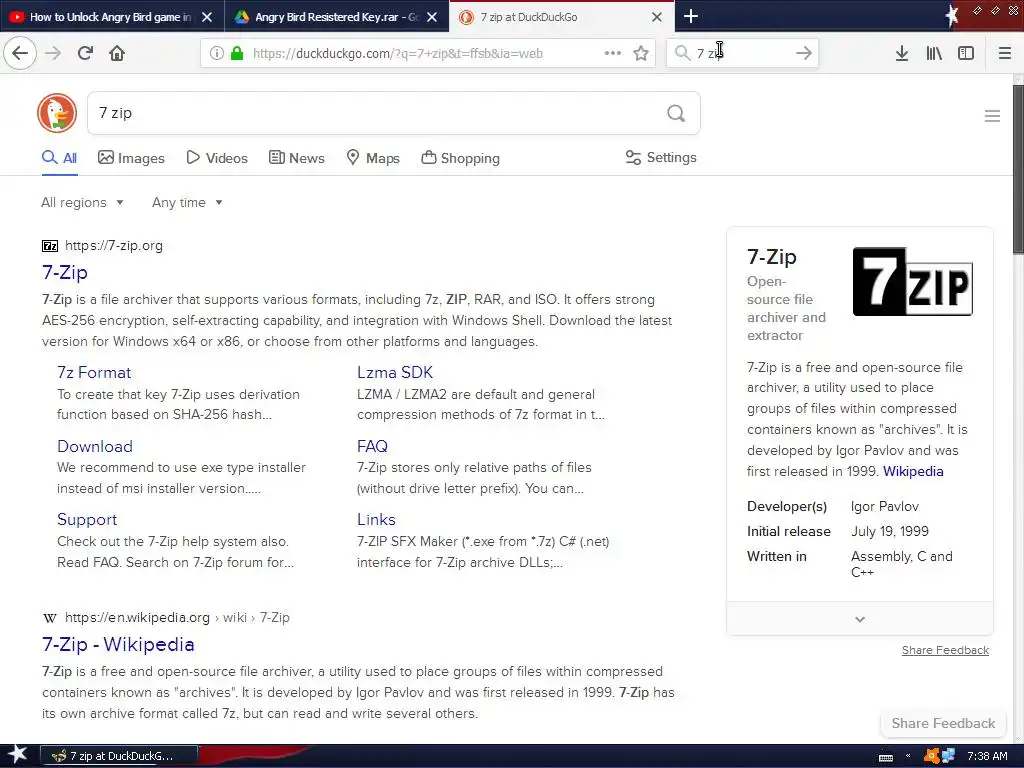The width and height of the screenshot is (1024, 768).
Task: Close the YouTube Angry Bird tab
Action: 207,17
